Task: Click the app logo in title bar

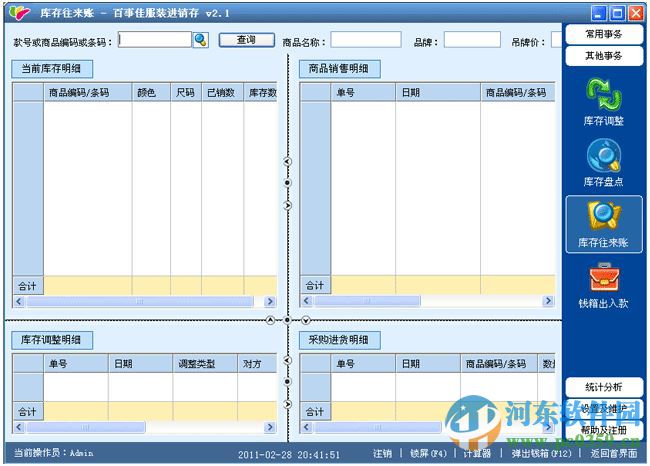Action: (x=19, y=13)
